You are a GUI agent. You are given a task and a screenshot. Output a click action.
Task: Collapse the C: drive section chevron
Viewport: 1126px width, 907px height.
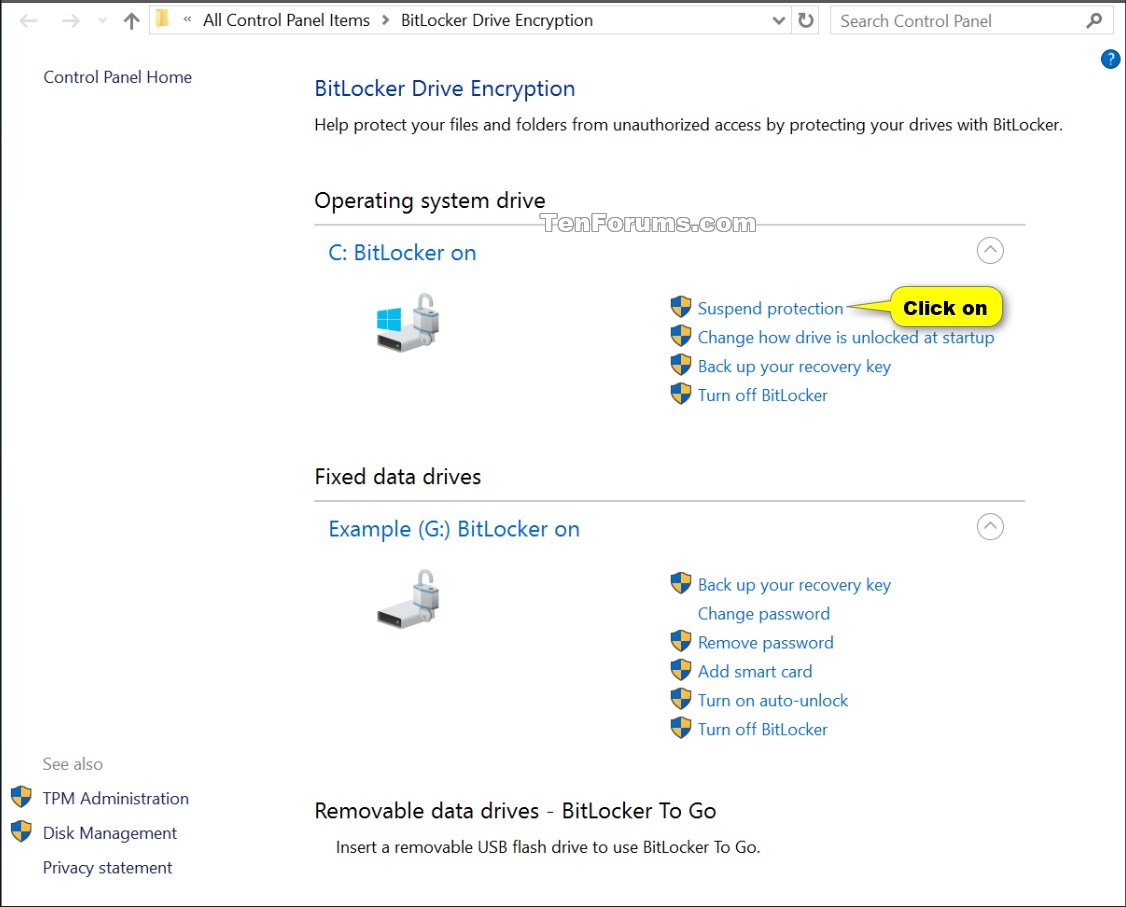pyautogui.click(x=990, y=251)
